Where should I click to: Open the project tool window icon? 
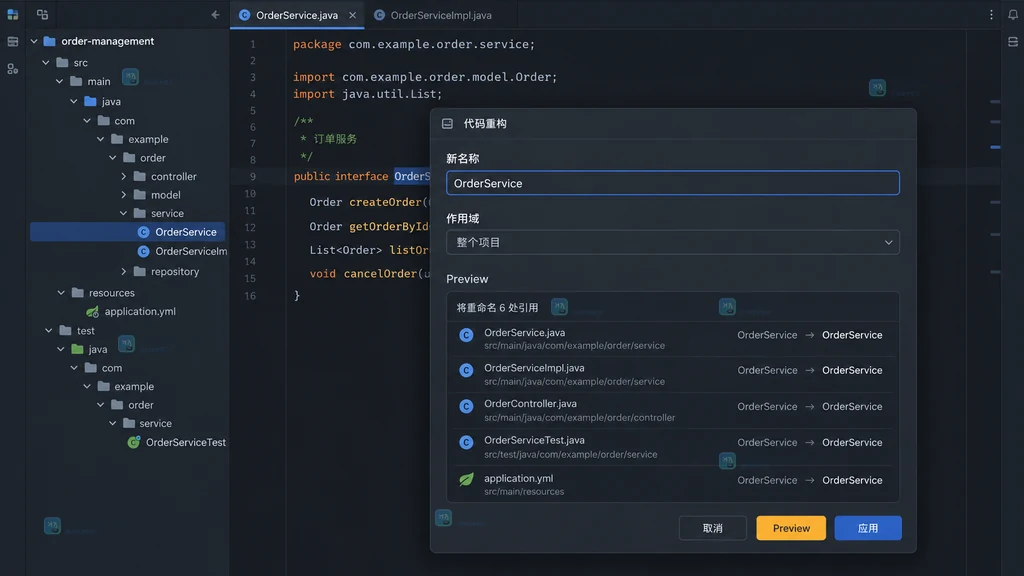click(x=12, y=14)
